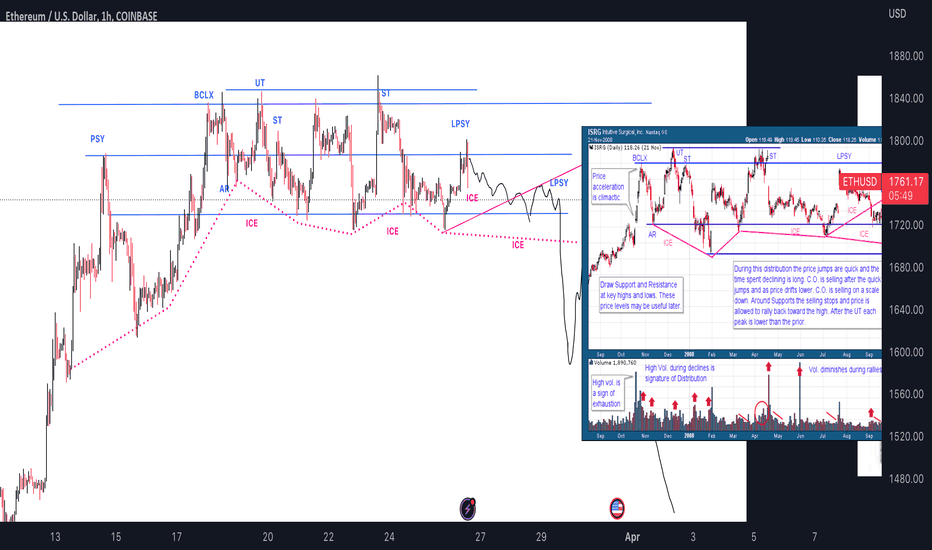Viewport: 932px width, 550px height.
Task: Click the date label 24 on time axis
Action: coord(389,537)
